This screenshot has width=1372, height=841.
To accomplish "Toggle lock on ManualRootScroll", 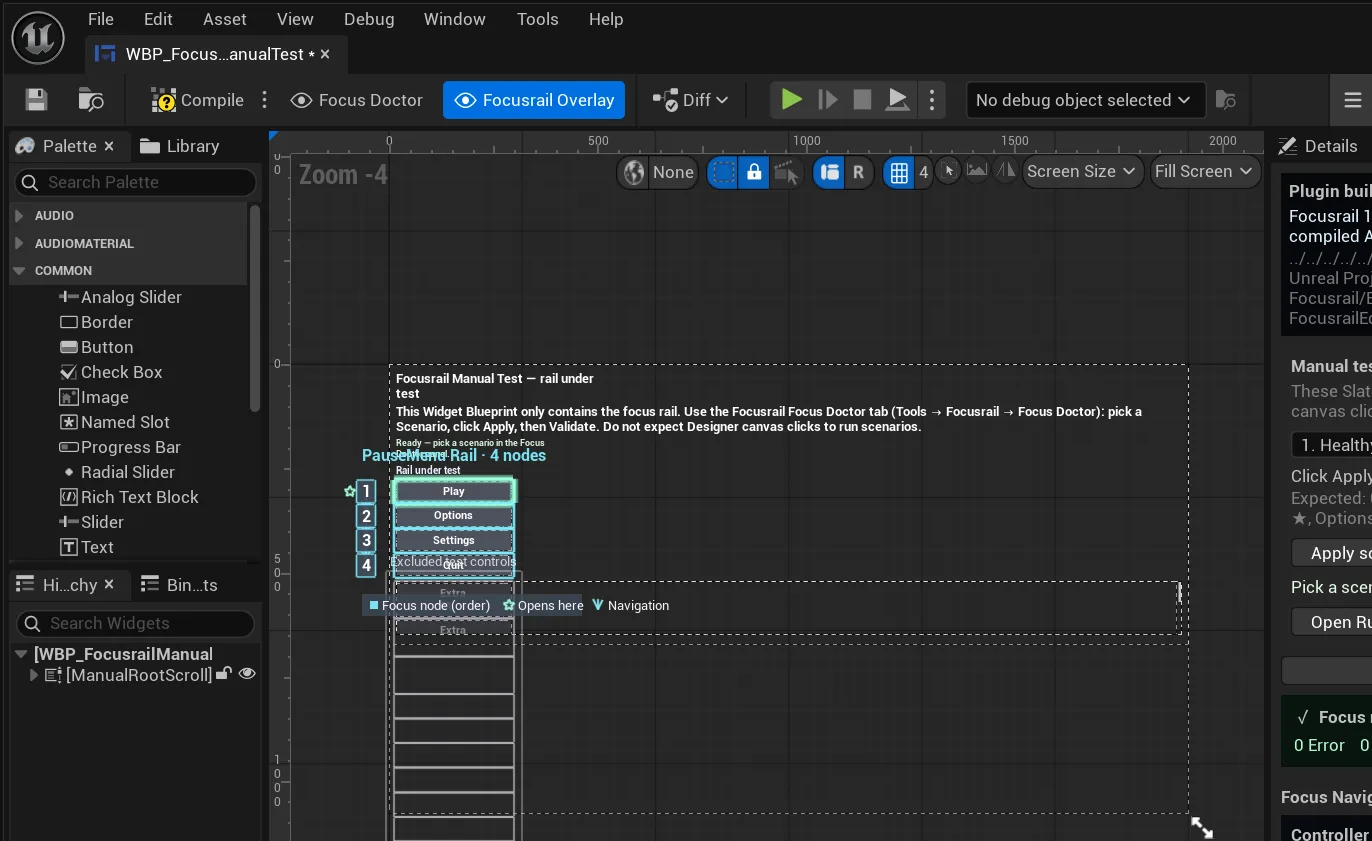I will [x=224, y=674].
